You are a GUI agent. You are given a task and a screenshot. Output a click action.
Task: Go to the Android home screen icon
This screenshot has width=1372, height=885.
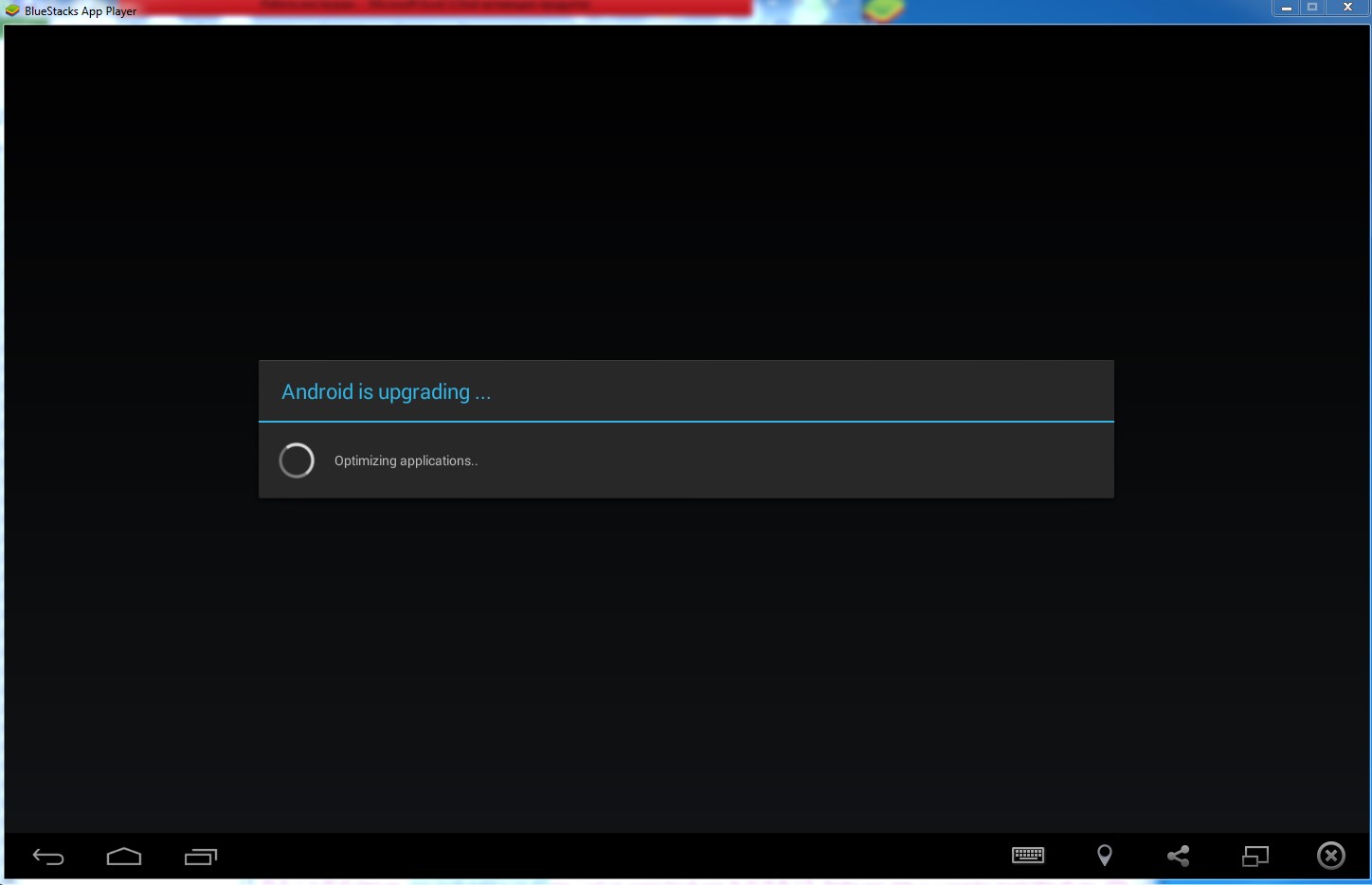point(124,857)
